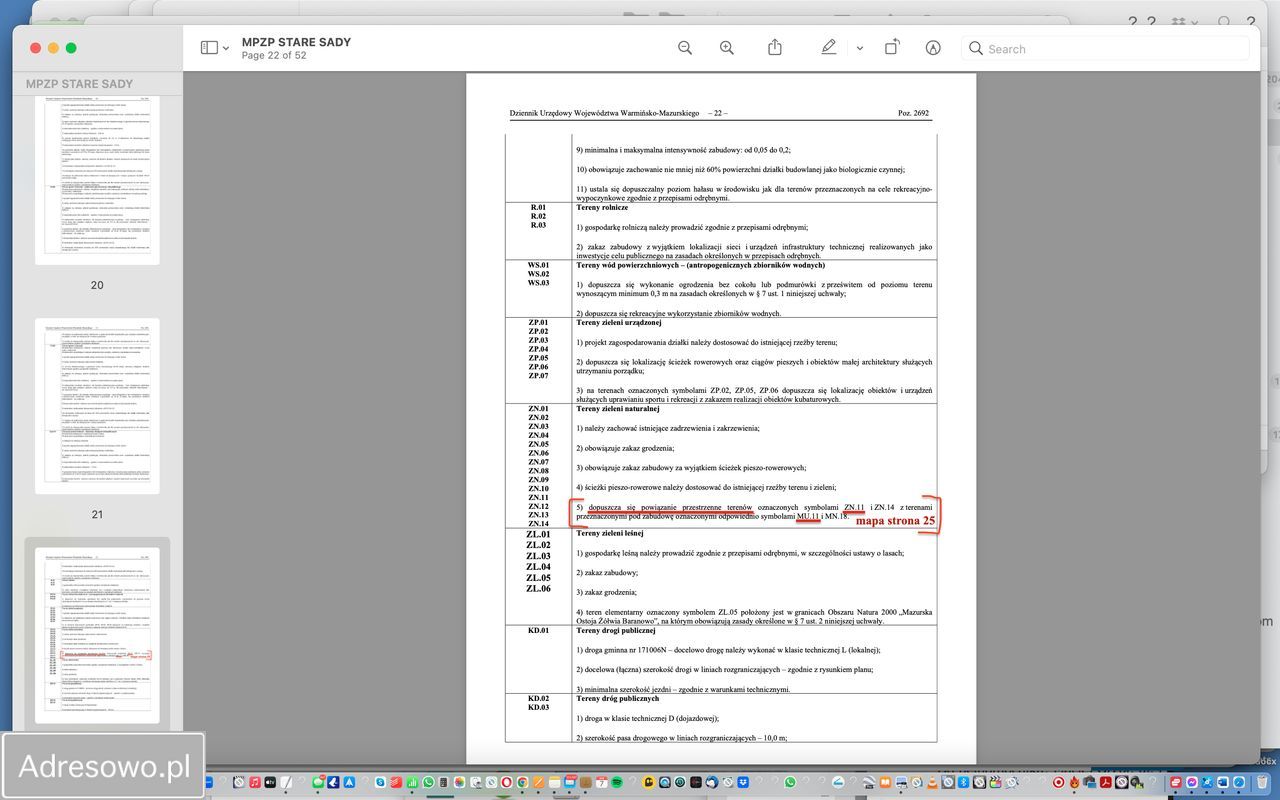Open Spotify from the Dock
The image size is (1280, 800).
point(617,782)
